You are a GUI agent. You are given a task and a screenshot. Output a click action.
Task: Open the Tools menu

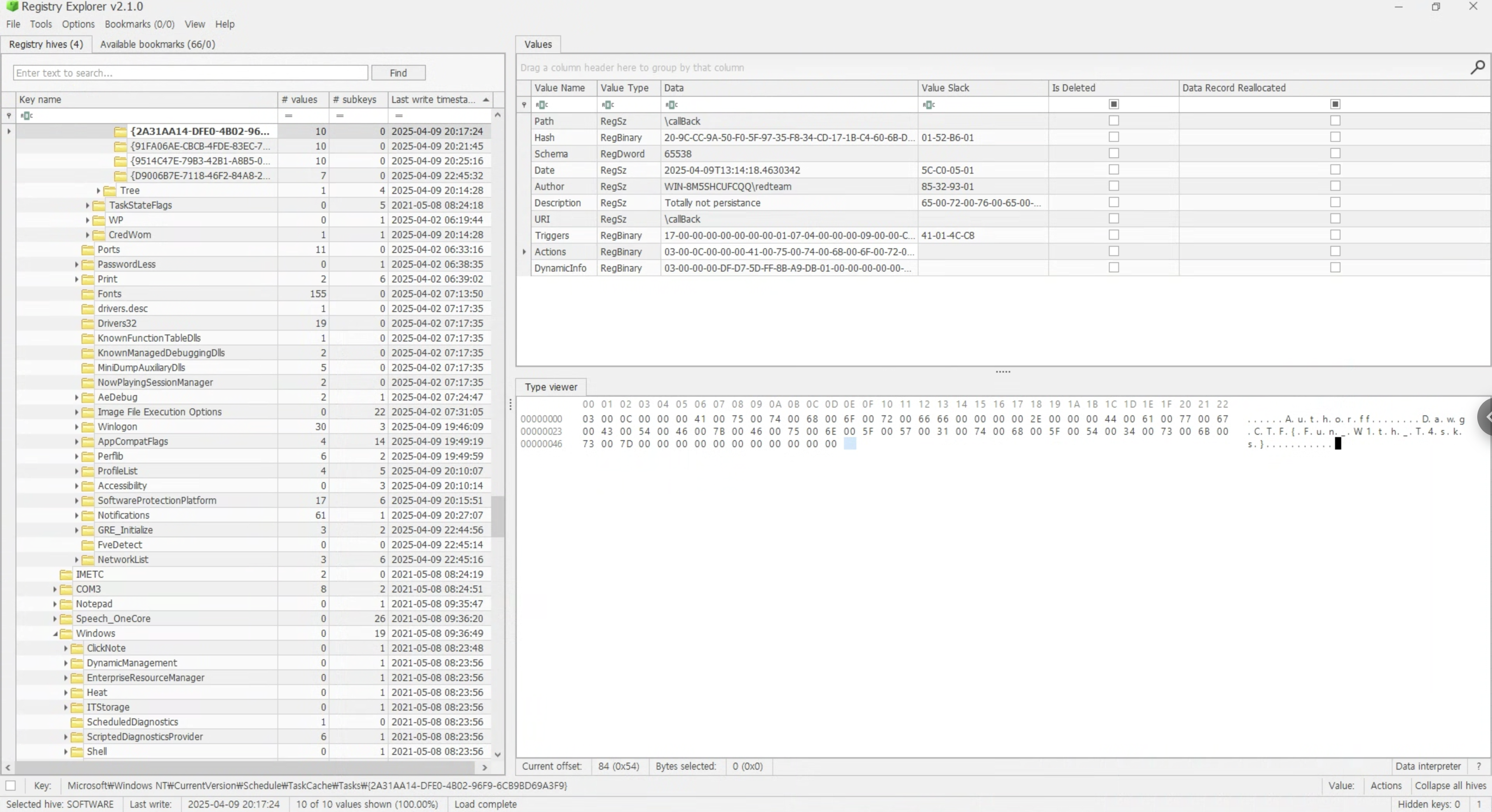coord(40,24)
